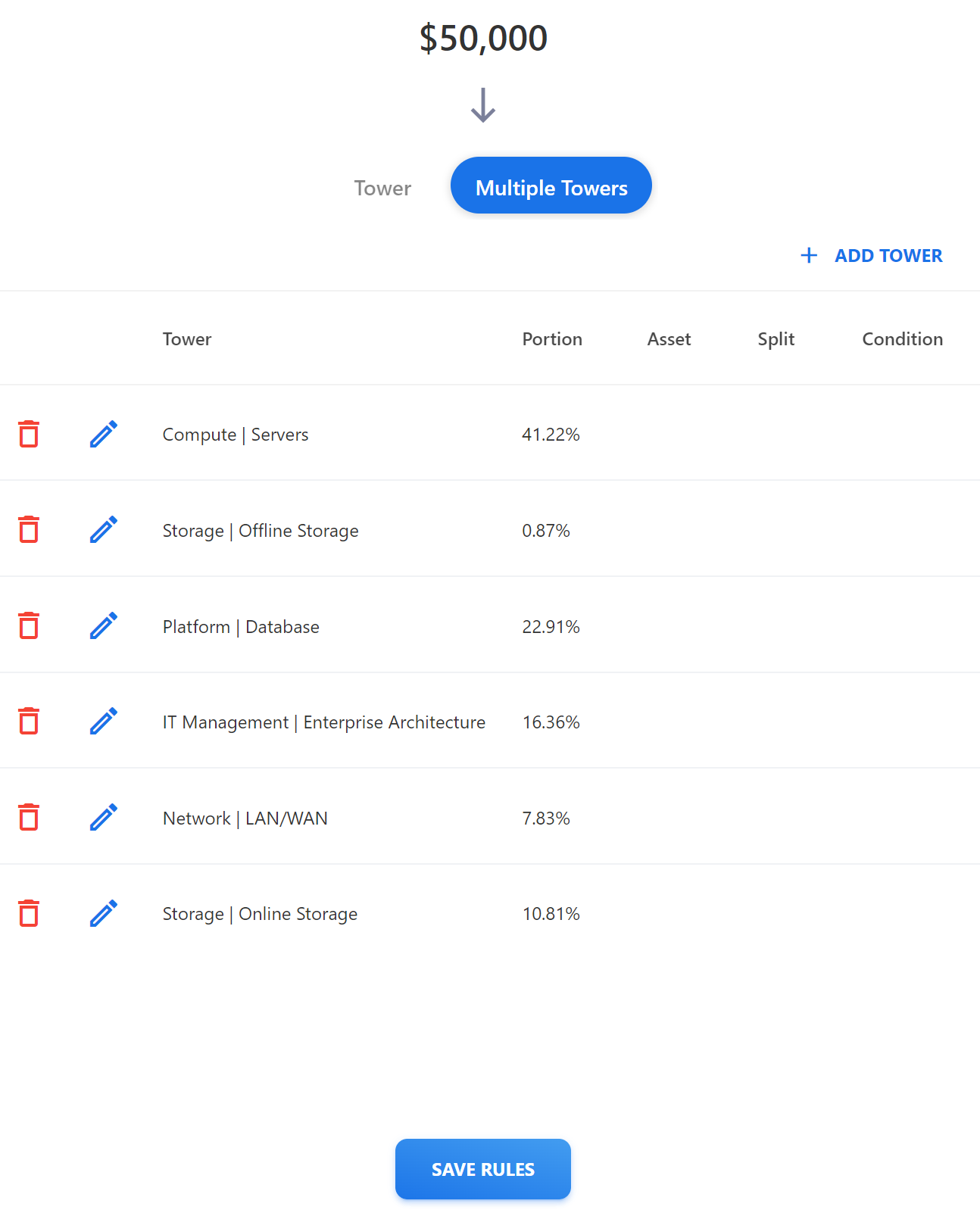Click the 41.22% portion value

click(551, 435)
